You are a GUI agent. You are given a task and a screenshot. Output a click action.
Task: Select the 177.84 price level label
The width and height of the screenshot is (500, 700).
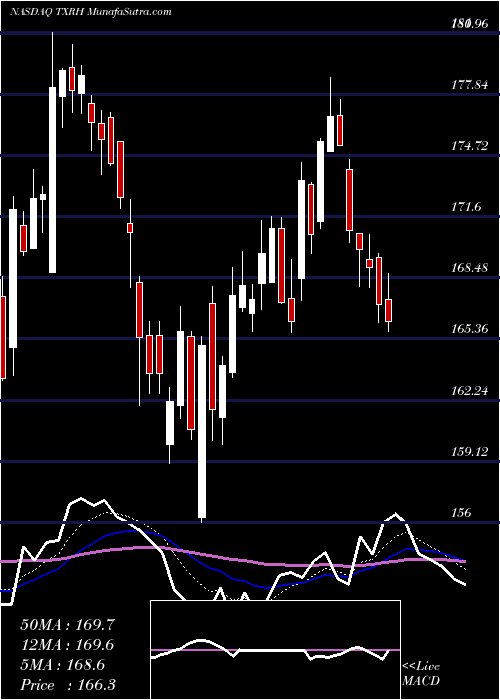[x=470, y=84]
